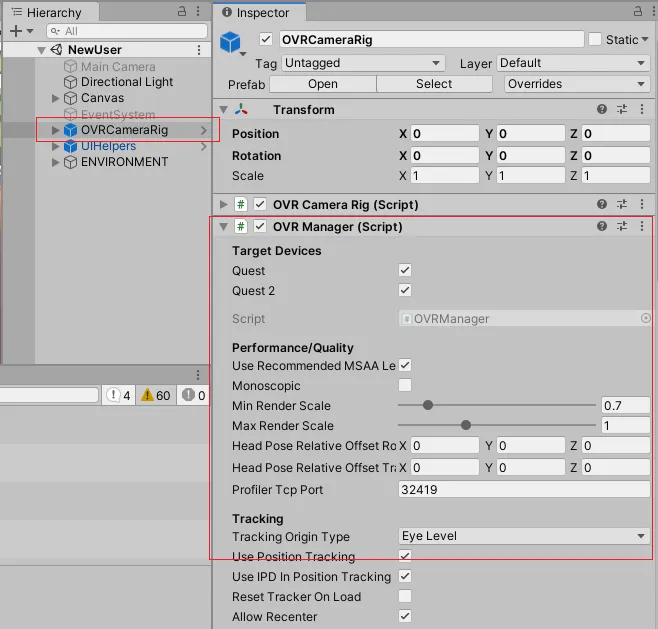Disable the OVR Camera Rig script checkbox

click(260, 204)
